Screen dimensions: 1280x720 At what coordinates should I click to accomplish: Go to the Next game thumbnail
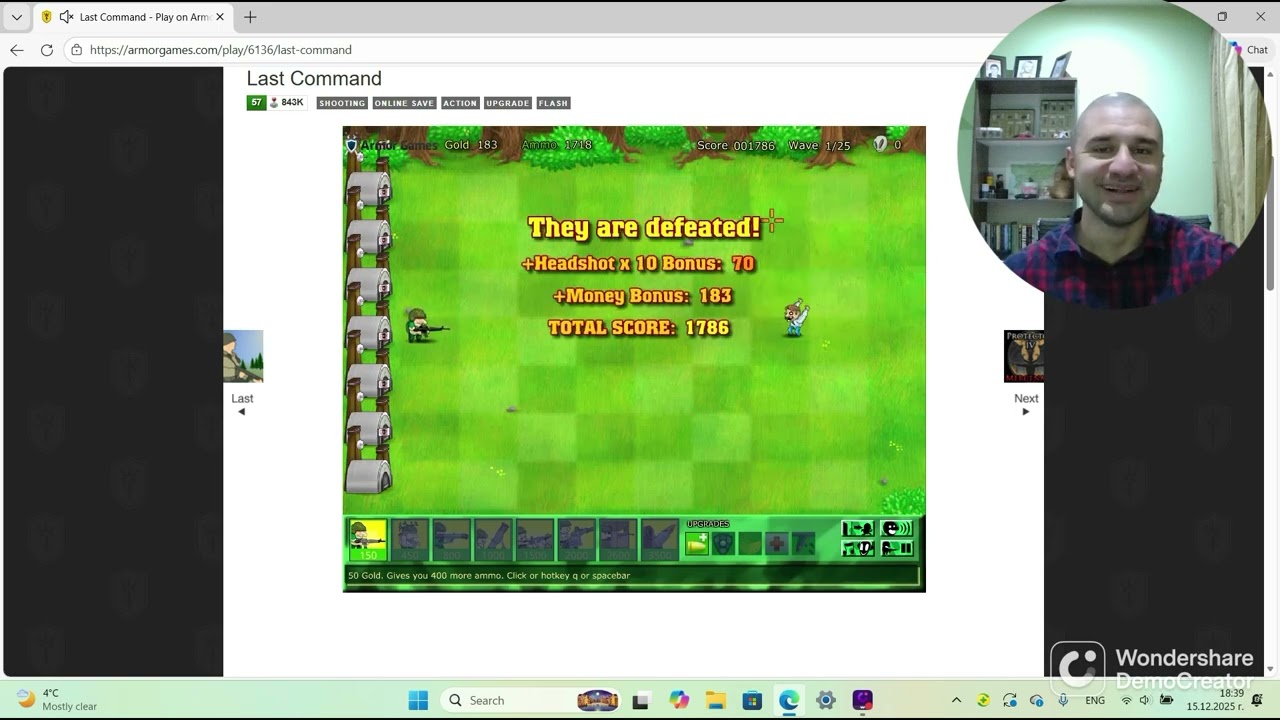(x=1024, y=356)
